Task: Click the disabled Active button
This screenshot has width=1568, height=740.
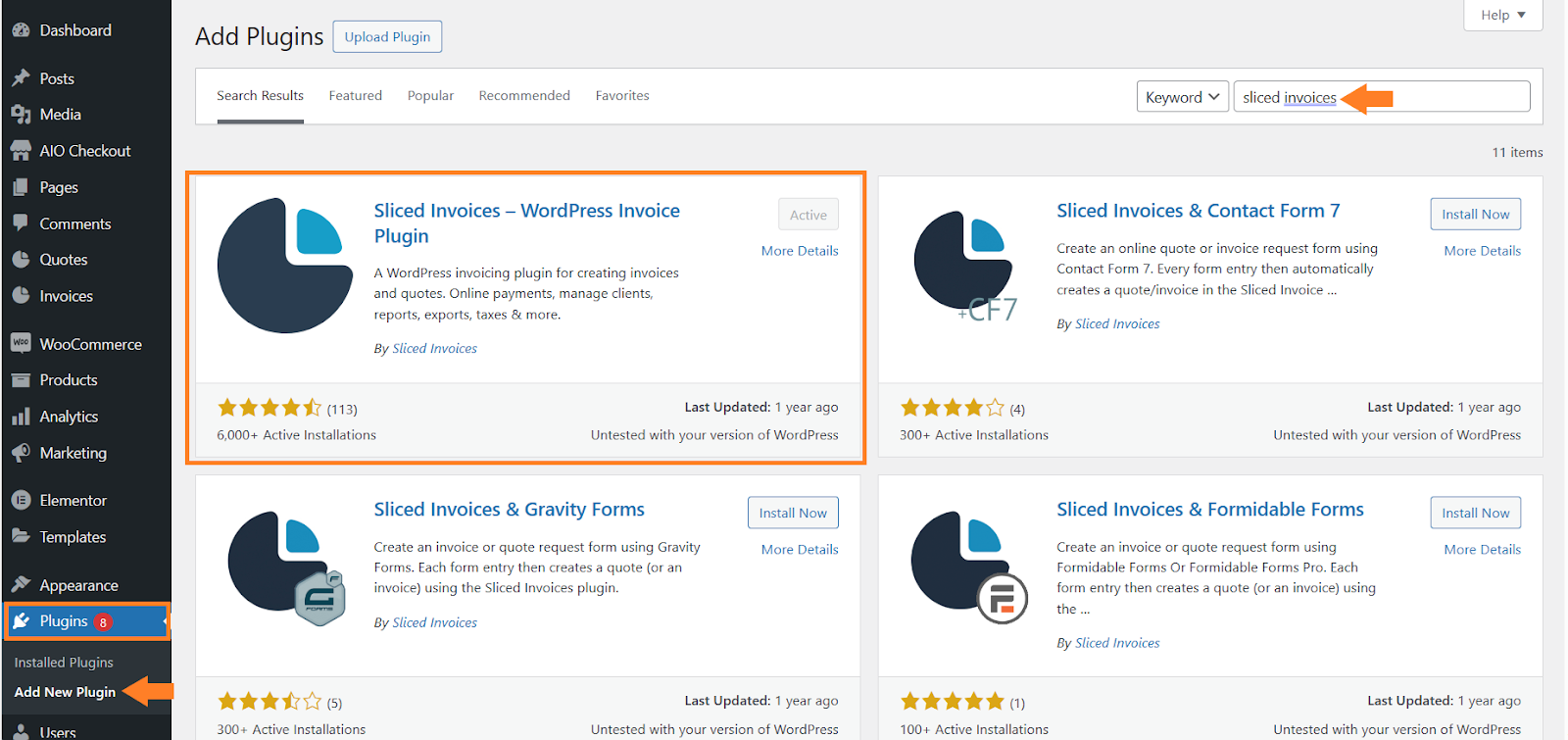Action: point(808,215)
